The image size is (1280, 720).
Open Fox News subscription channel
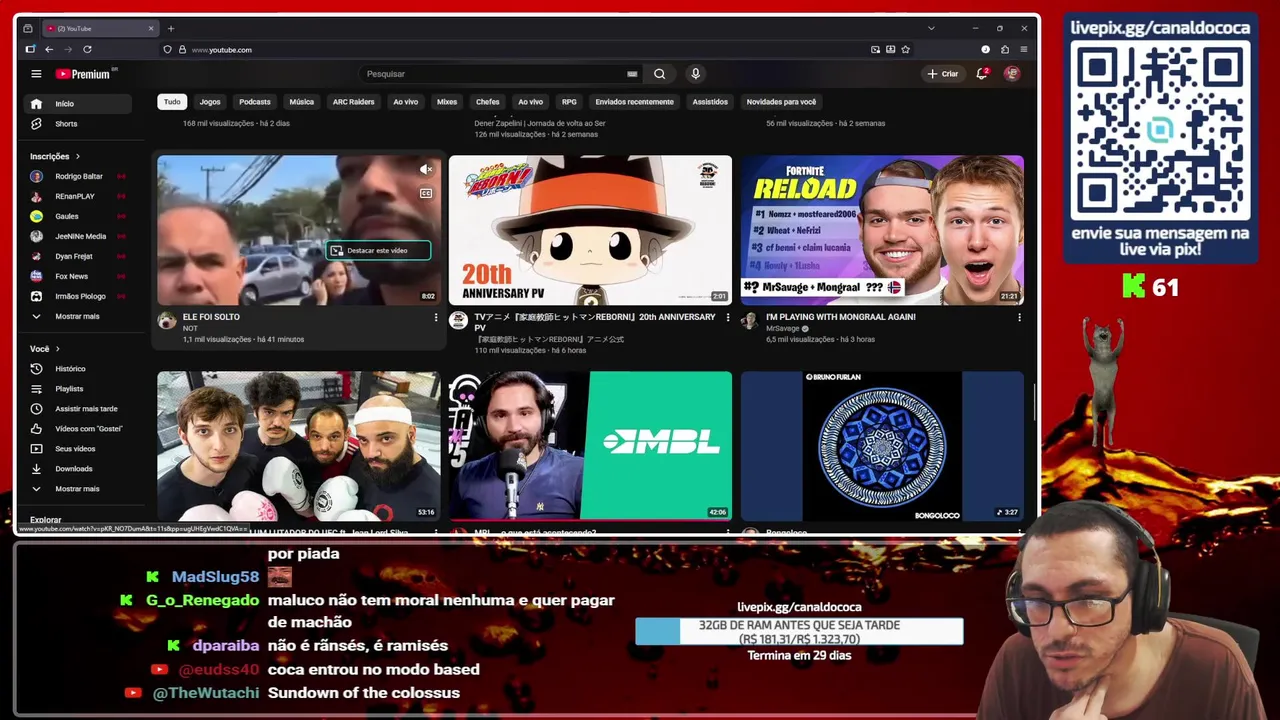[78, 277]
